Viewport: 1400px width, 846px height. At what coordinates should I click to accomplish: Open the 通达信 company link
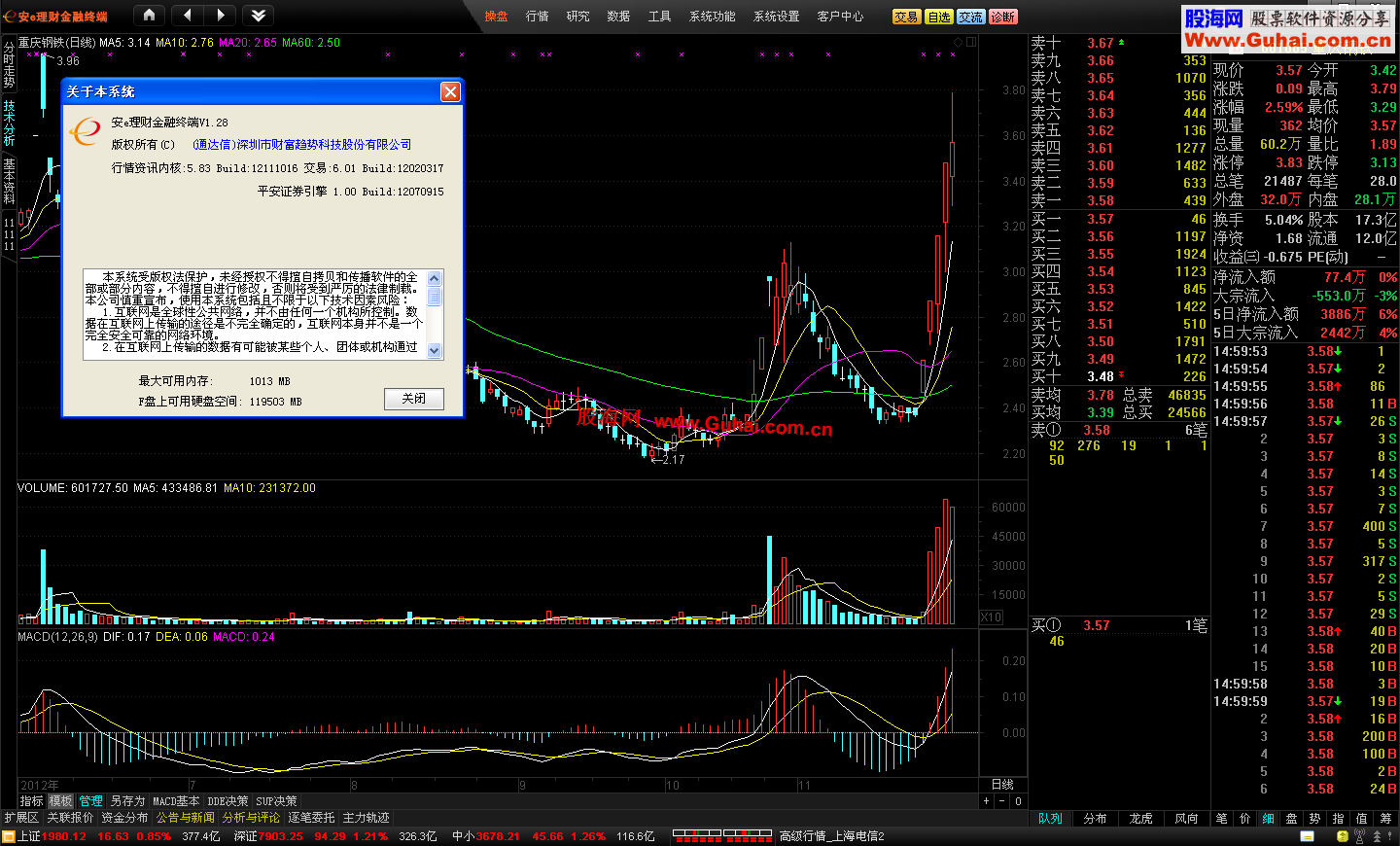point(301,144)
